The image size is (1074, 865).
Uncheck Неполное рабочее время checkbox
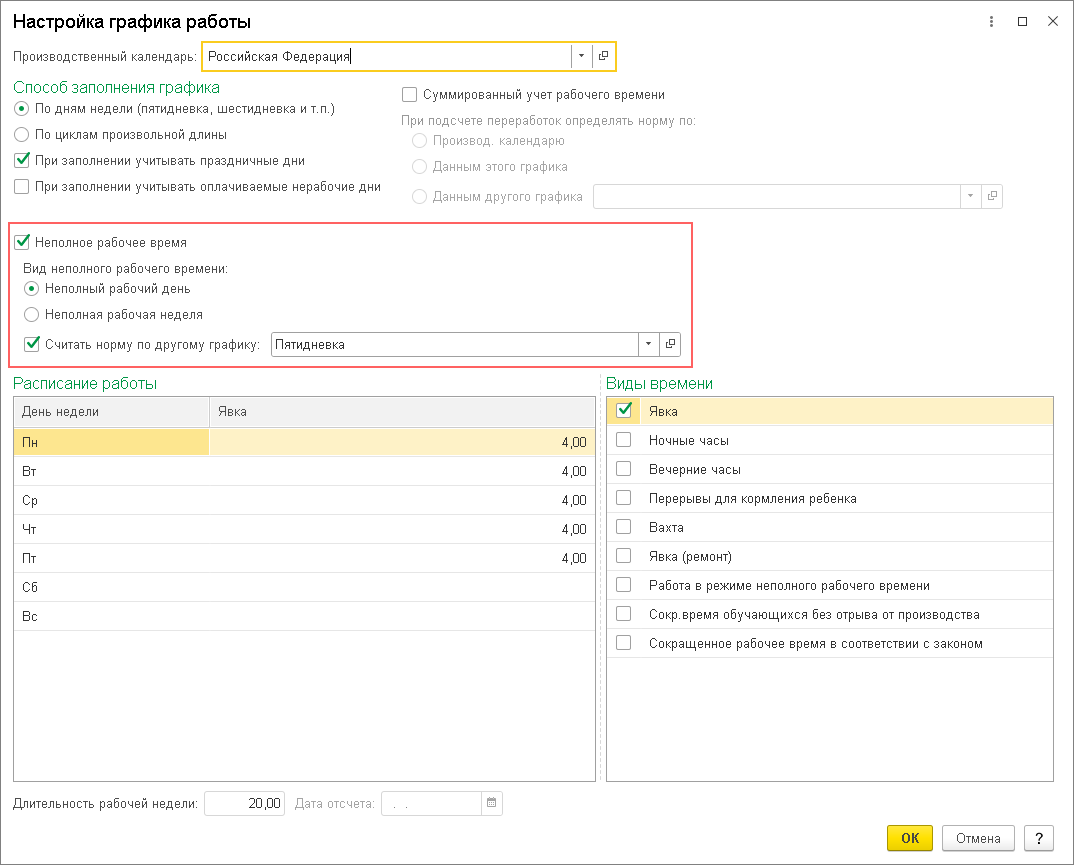click(22, 242)
